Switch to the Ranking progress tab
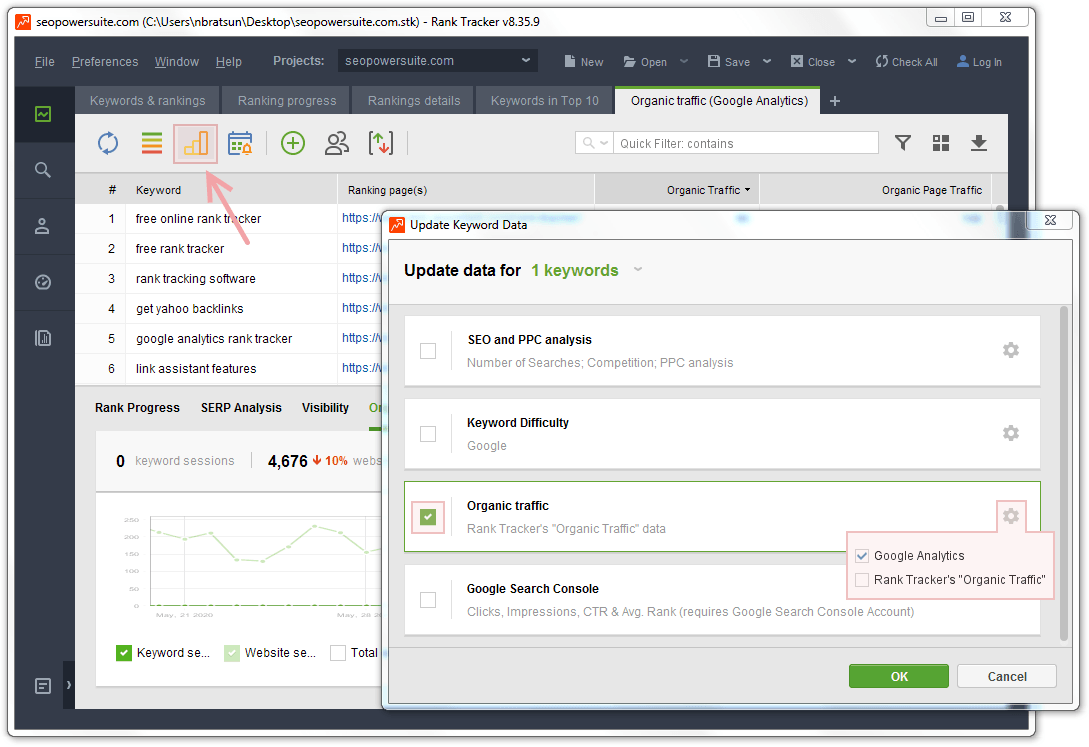Viewport: 1089px width, 747px height. coord(287,101)
